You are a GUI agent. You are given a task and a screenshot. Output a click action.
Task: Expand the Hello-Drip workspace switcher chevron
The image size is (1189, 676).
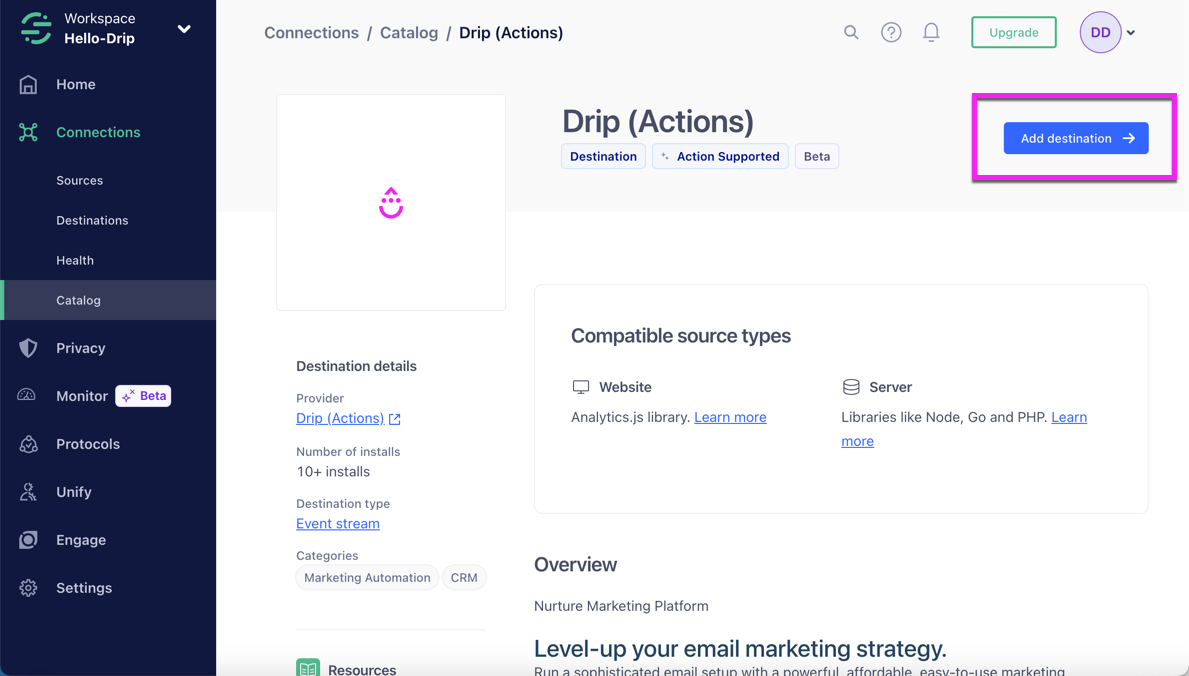[x=184, y=29]
